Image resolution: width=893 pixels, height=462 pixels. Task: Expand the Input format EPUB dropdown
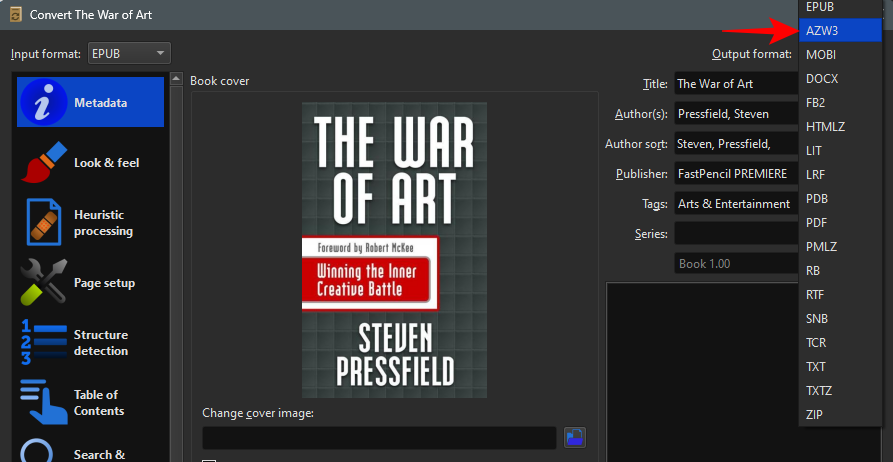tap(129, 53)
